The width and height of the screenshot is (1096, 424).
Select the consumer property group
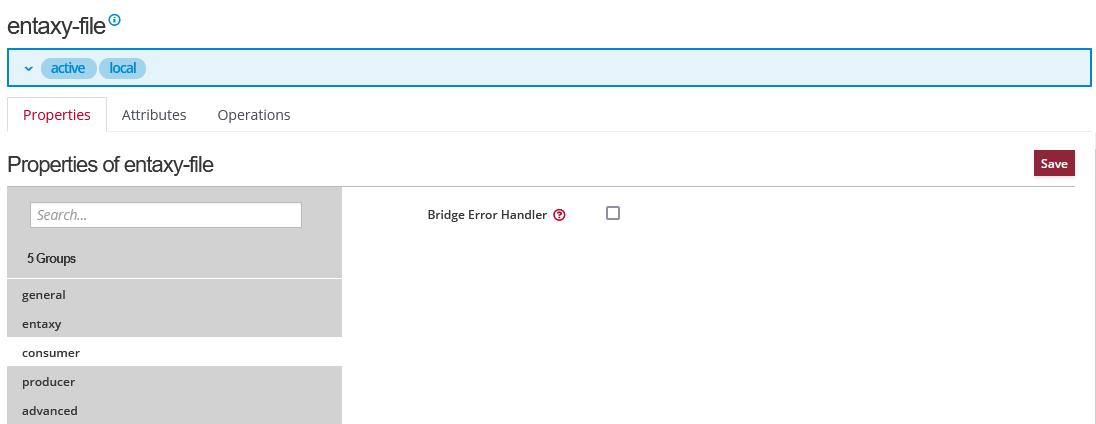pos(51,353)
